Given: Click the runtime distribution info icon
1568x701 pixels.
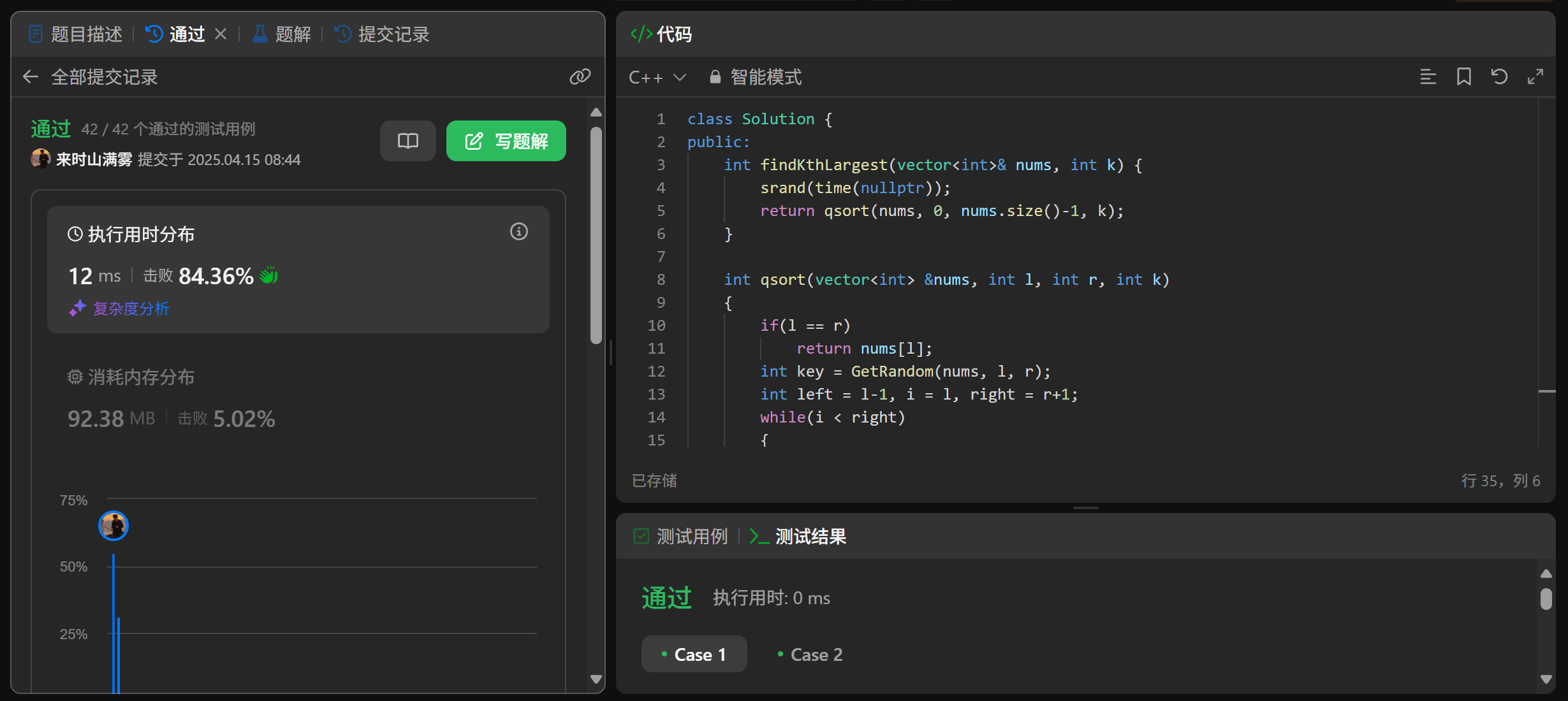Looking at the screenshot, I should 518,231.
